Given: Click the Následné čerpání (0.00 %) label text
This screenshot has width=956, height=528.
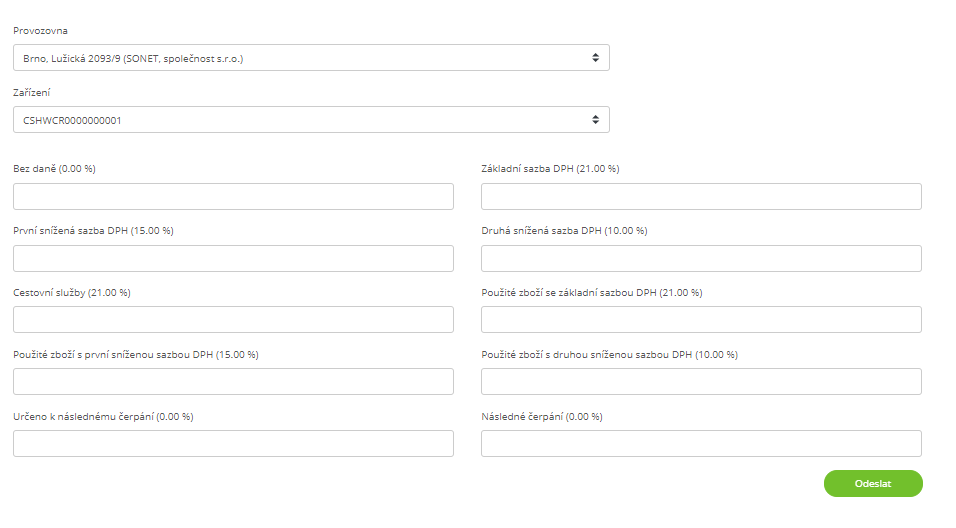Looking at the screenshot, I should (542, 417).
